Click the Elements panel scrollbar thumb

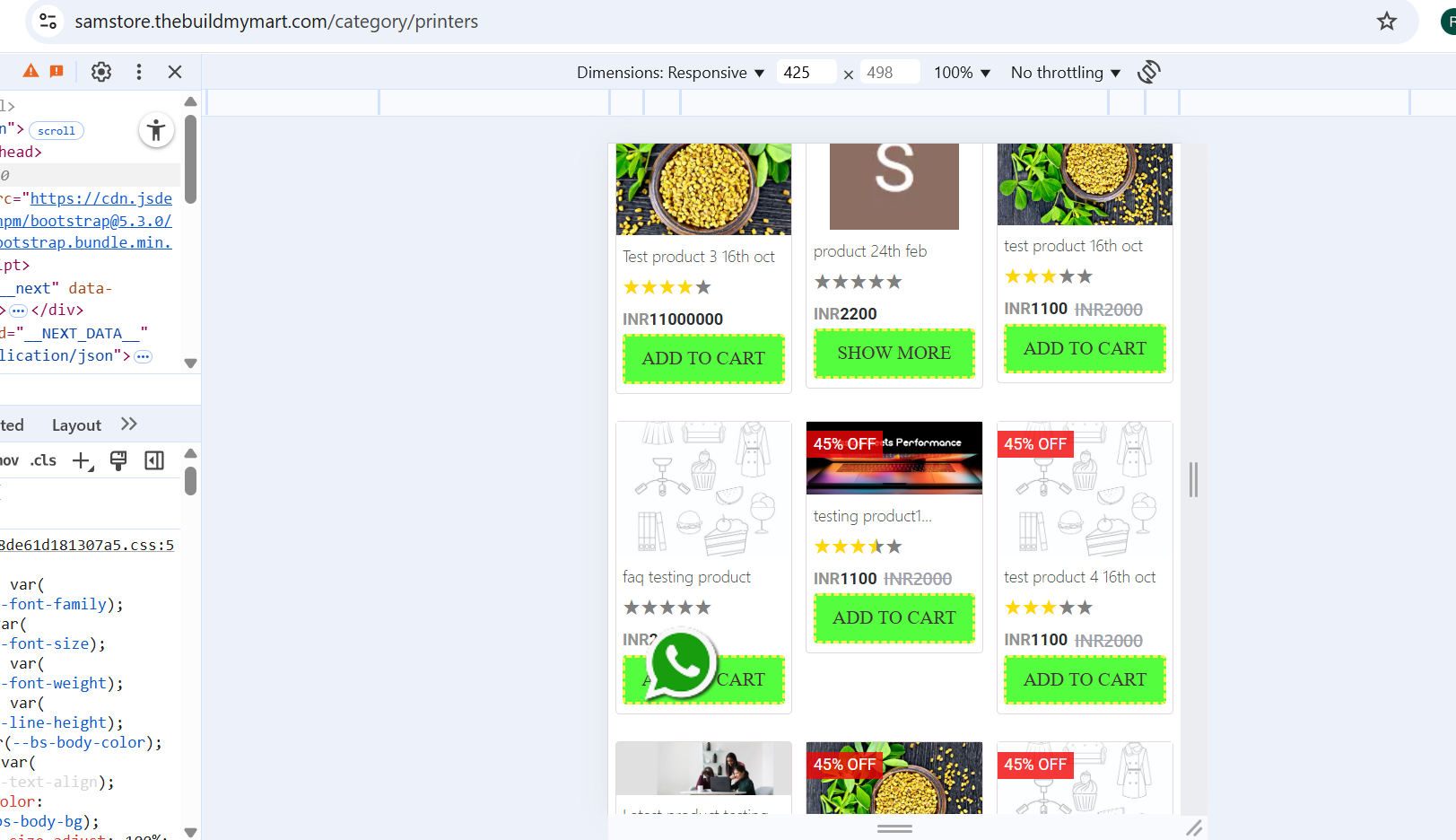coord(190,159)
